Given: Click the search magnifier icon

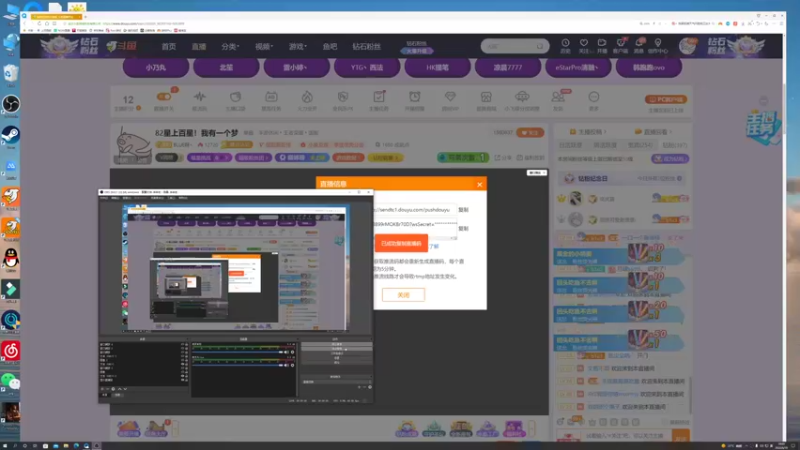Looking at the screenshot, I should click(x=540, y=46).
